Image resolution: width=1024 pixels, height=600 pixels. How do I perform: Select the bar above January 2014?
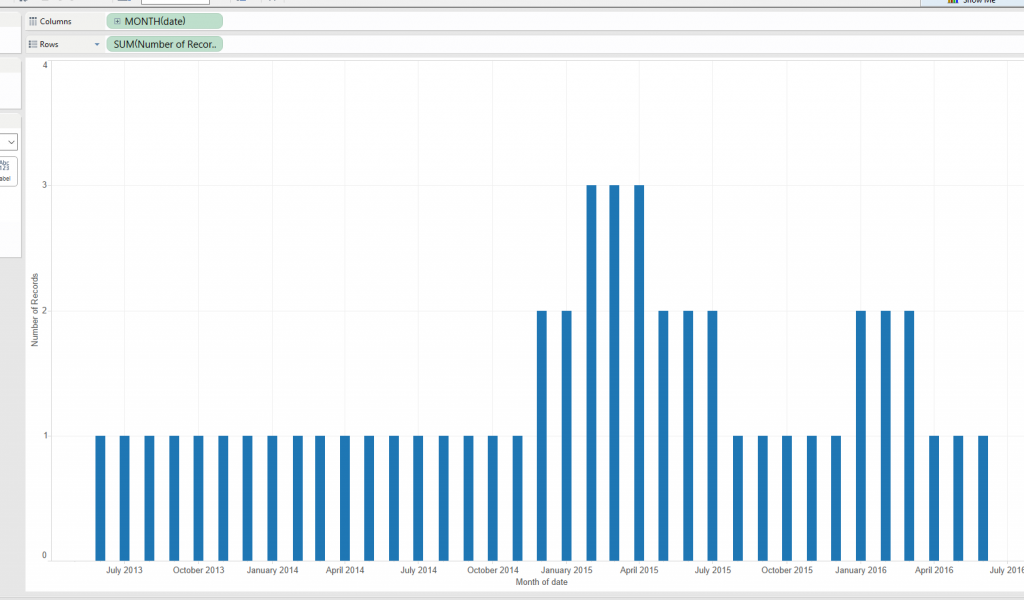tap(272, 498)
